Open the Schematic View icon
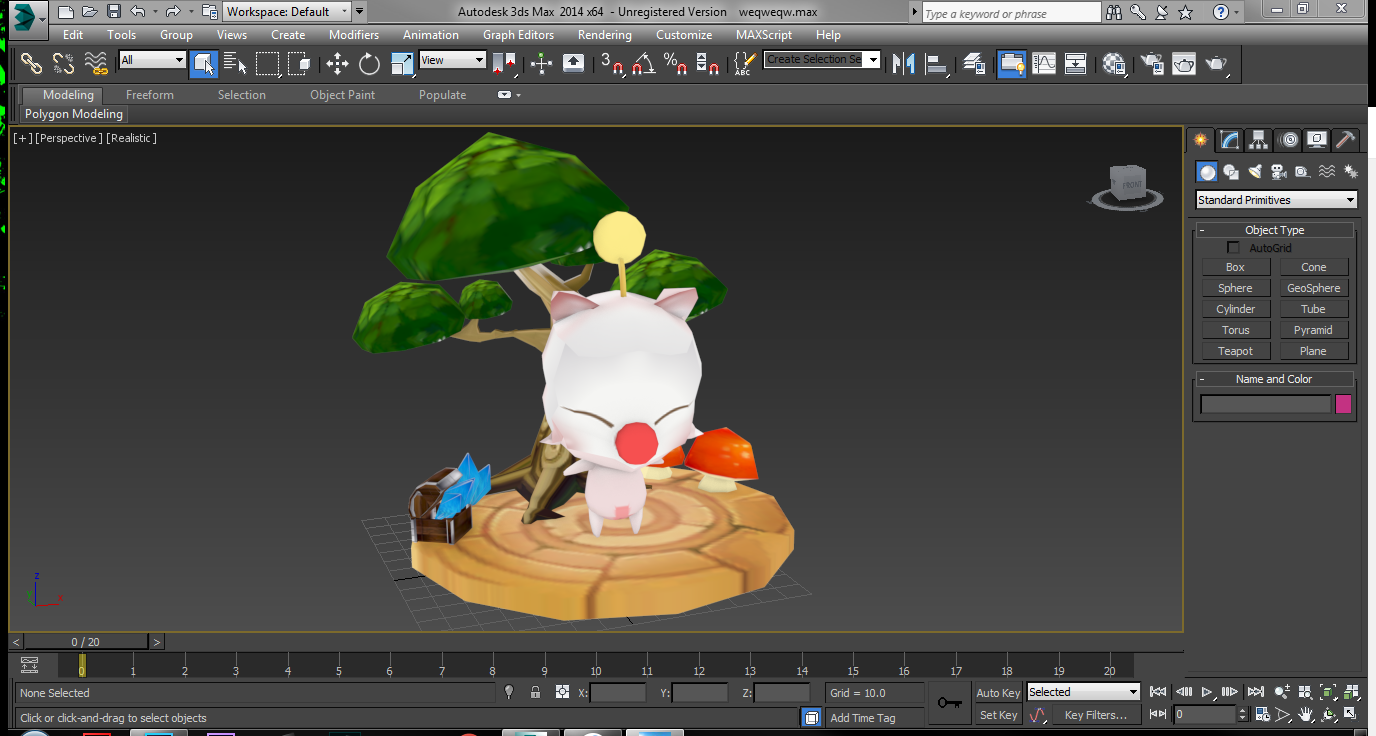Screen dimensions: 1376x736 click(x=1076, y=64)
